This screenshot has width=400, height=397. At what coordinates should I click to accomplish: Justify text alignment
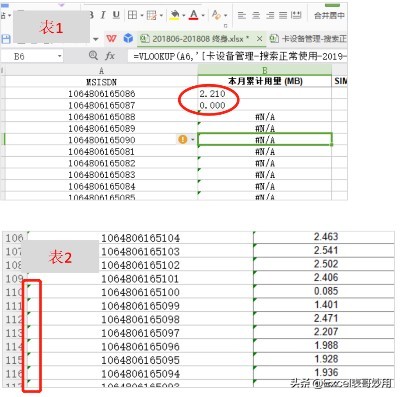(283, 15)
